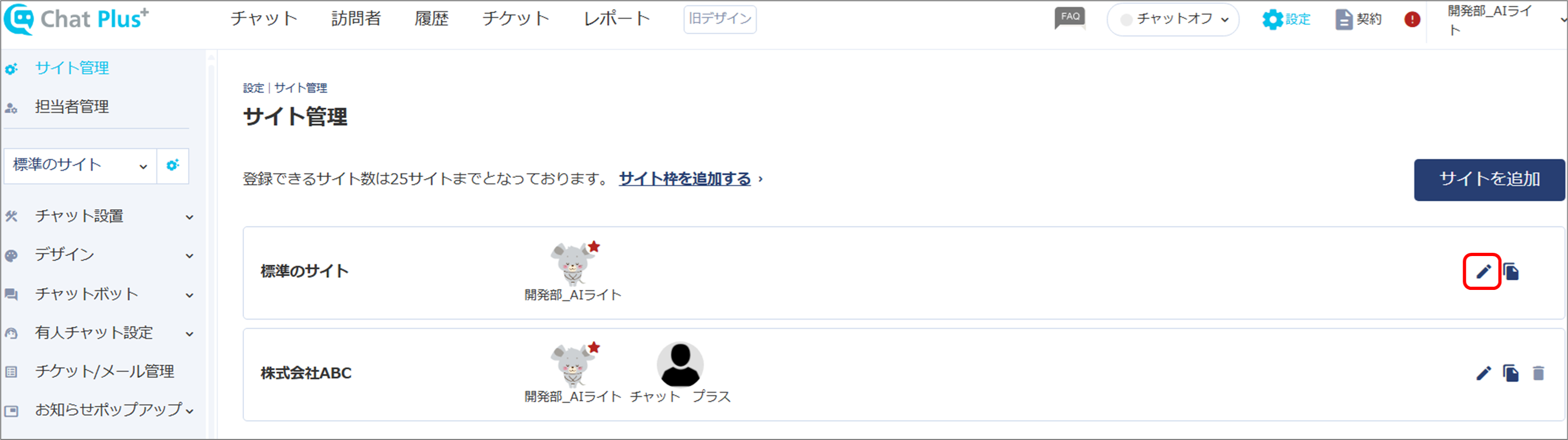Open the レポート tab

pos(616,19)
